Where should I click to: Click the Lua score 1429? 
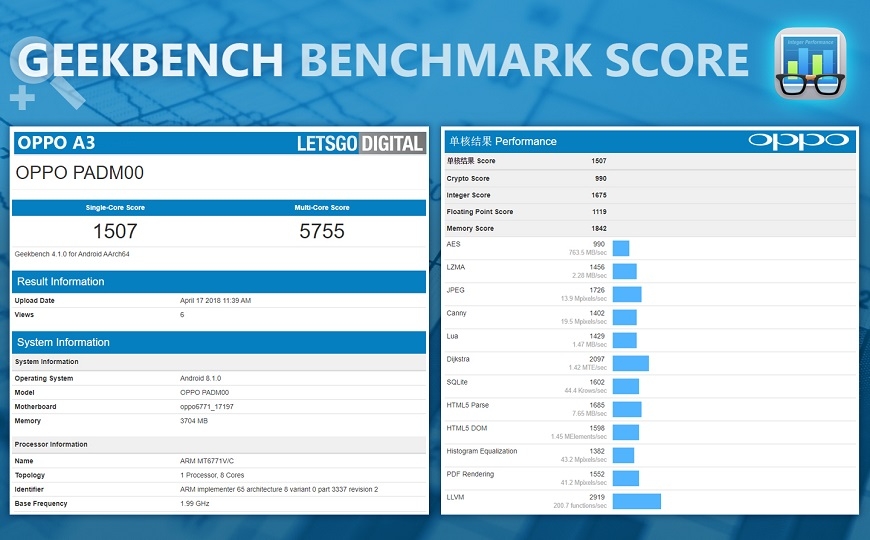click(597, 336)
